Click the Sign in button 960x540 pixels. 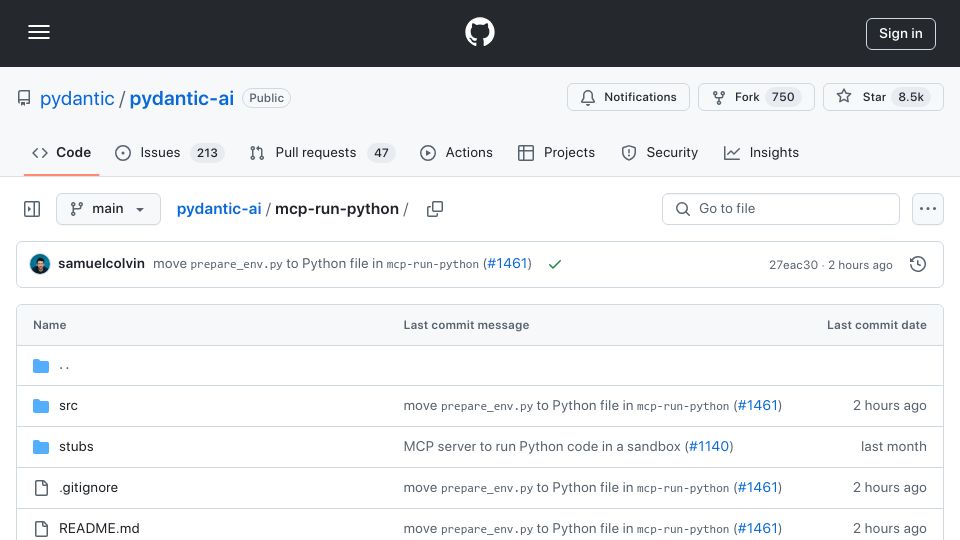coord(900,34)
